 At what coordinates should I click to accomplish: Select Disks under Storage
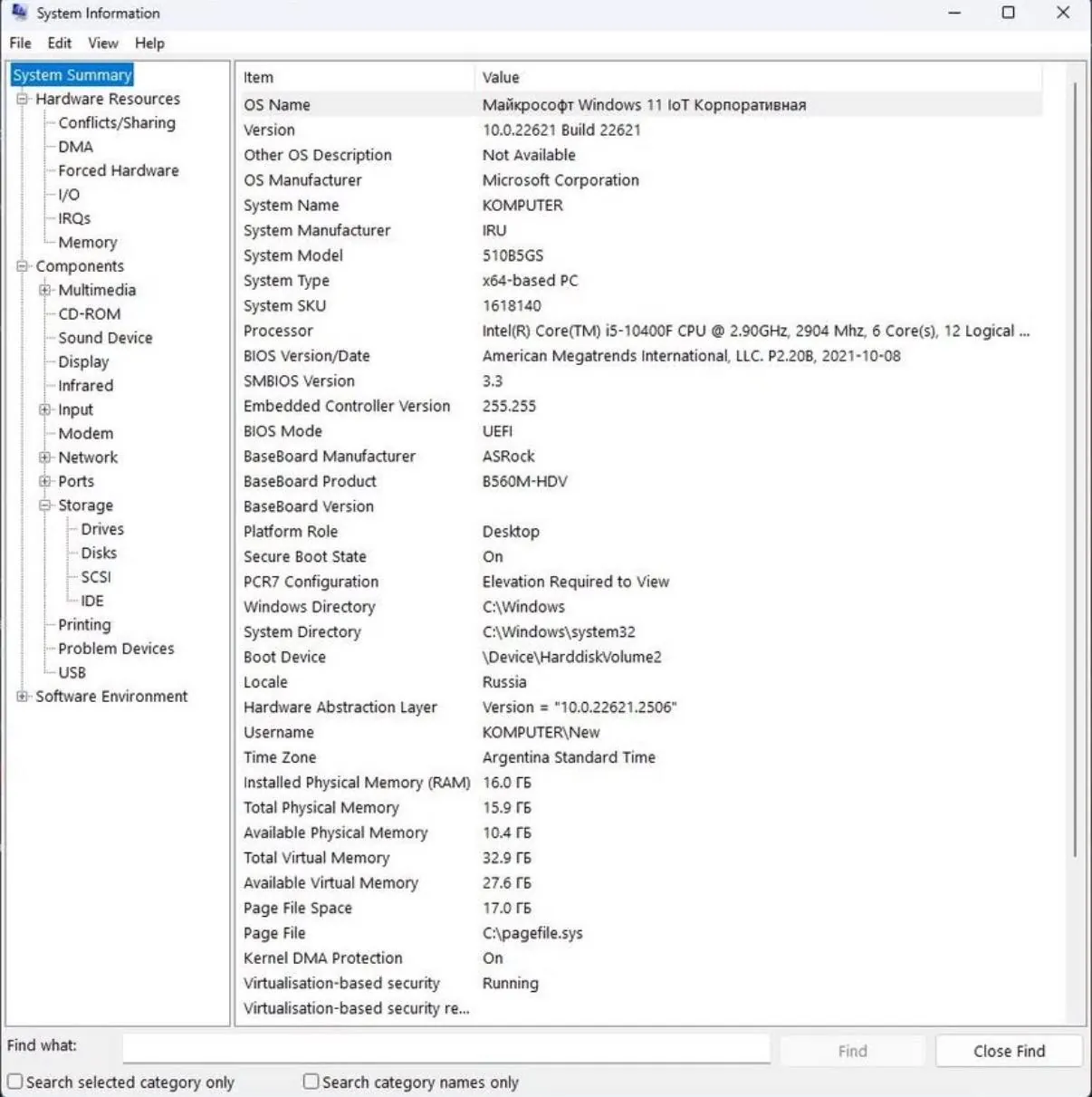click(x=99, y=553)
